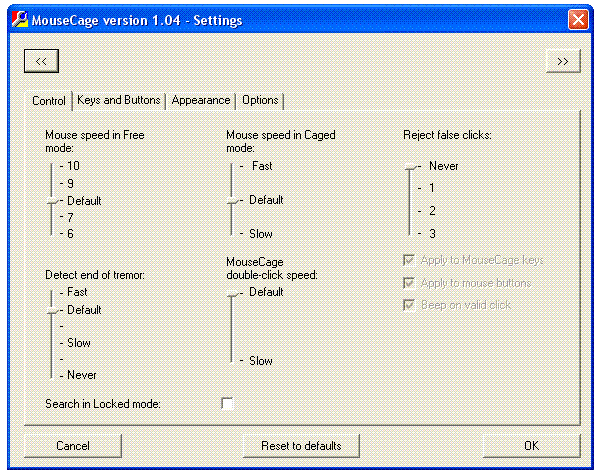
Task: Click the 'Reject false clicks:' label
Action: click(447, 135)
